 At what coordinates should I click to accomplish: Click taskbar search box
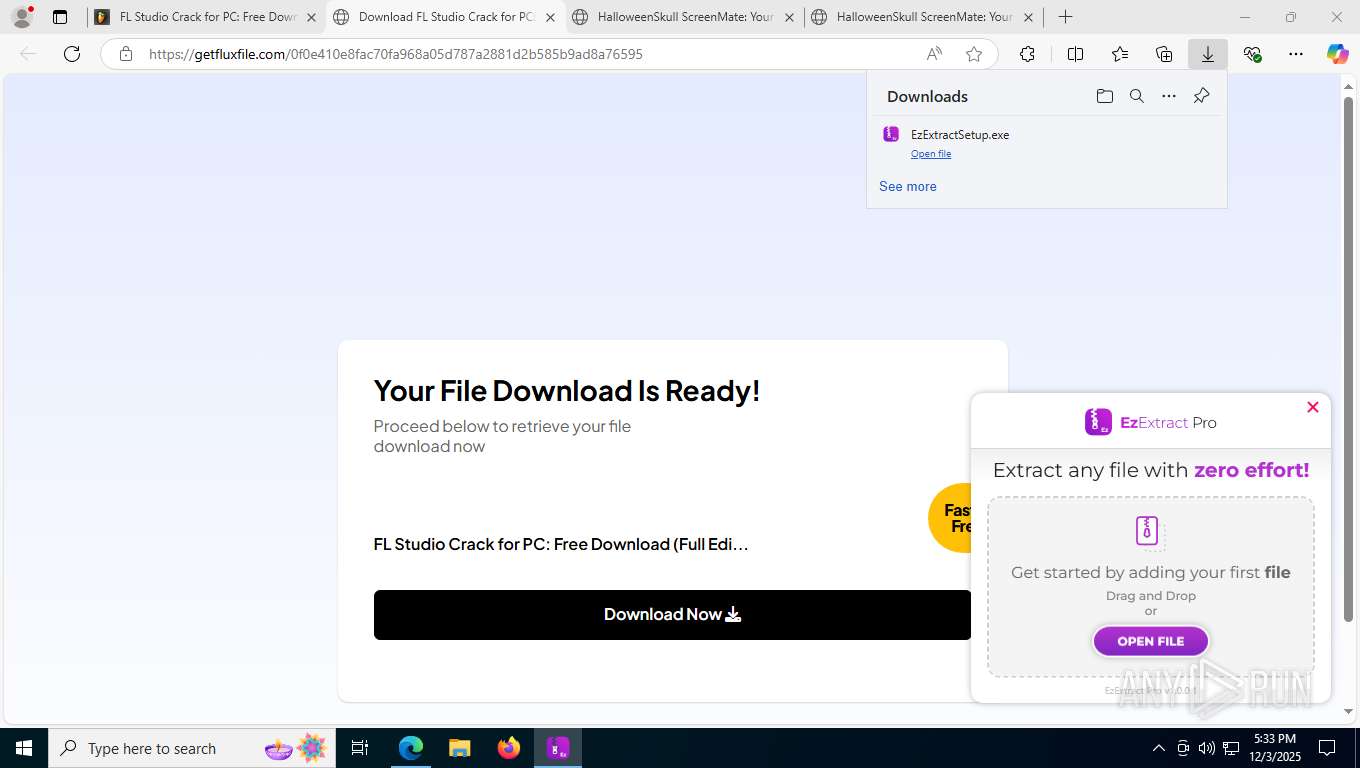pyautogui.click(x=191, y=748)
